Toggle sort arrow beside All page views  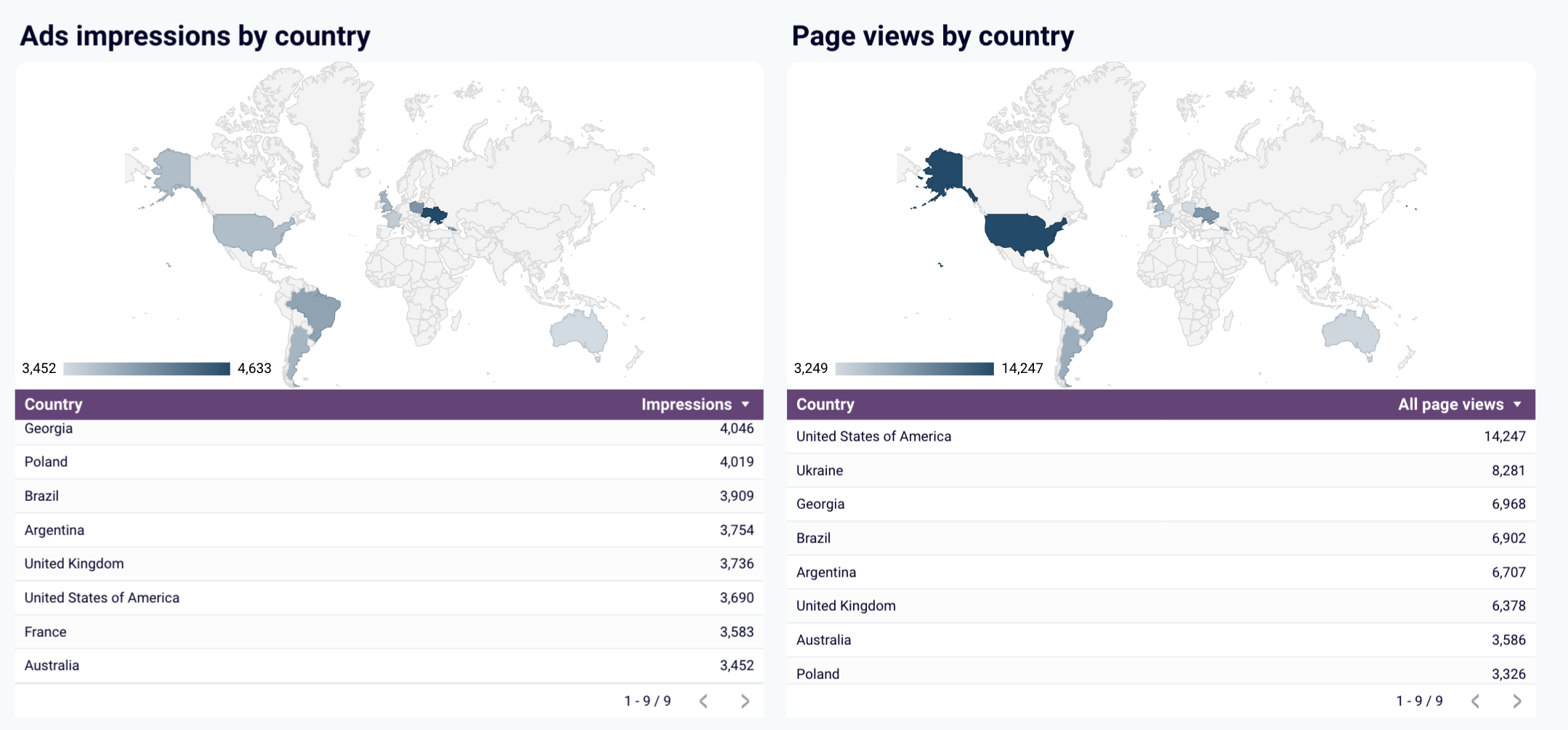[1517, 404]
